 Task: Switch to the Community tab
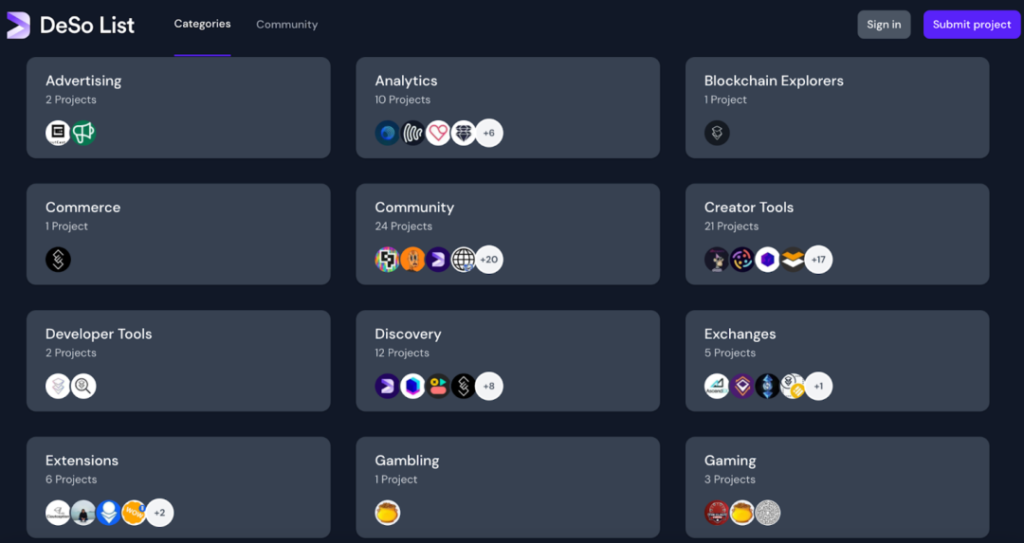[287, 24]
